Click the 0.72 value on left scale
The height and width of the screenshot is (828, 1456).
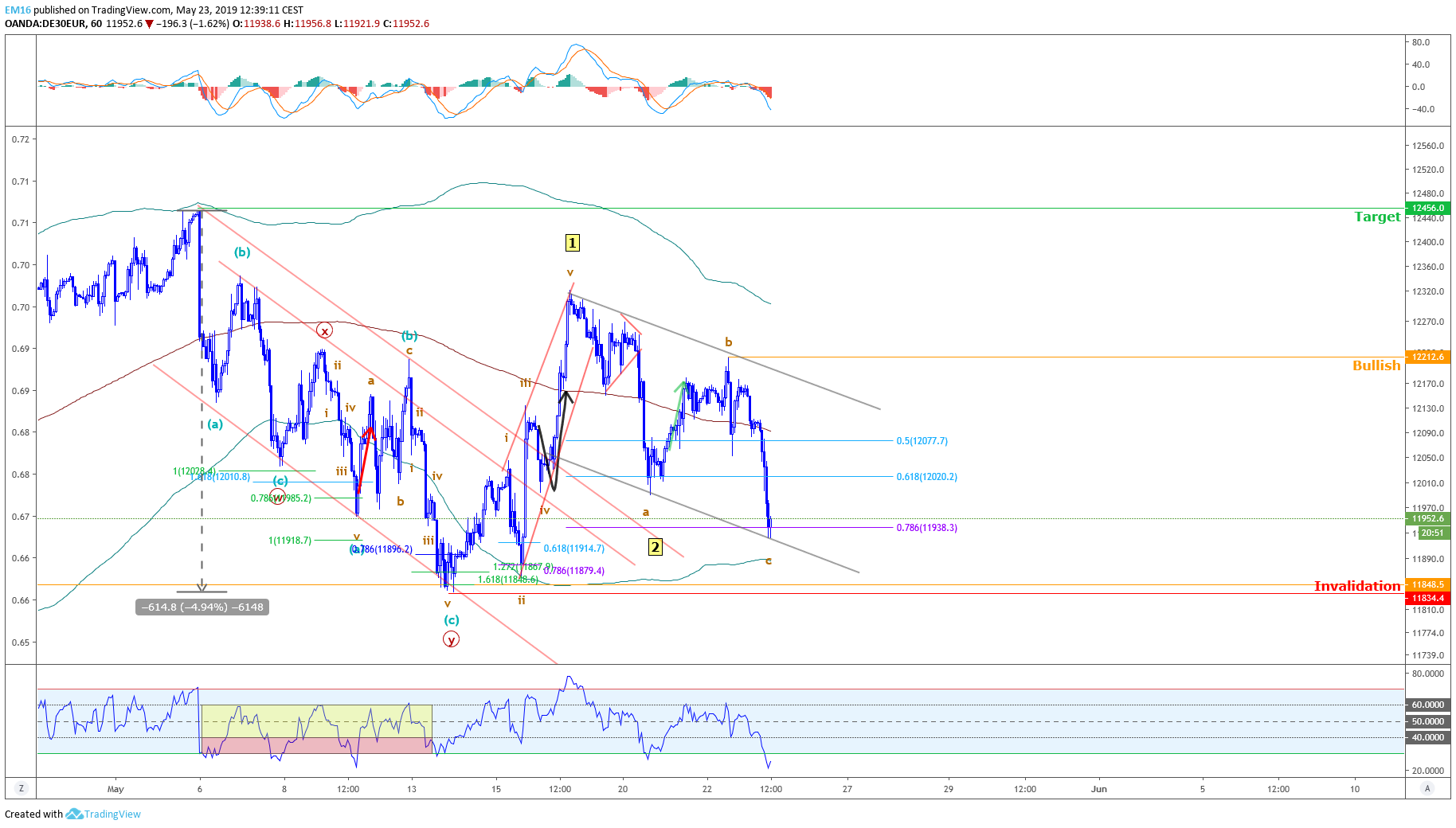(x=21, y=139)
